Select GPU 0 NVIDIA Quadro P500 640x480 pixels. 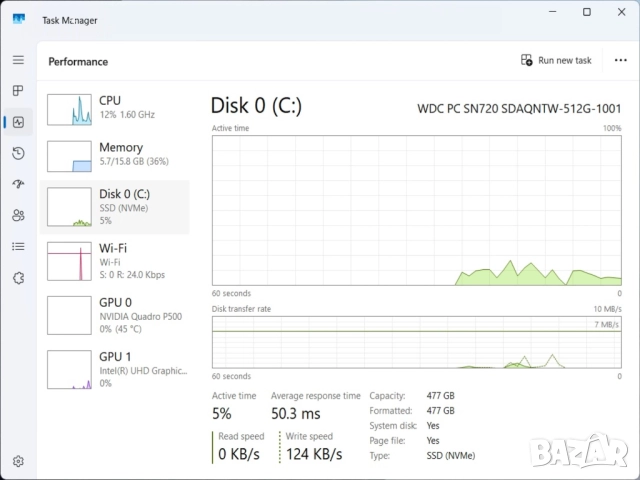115,314
